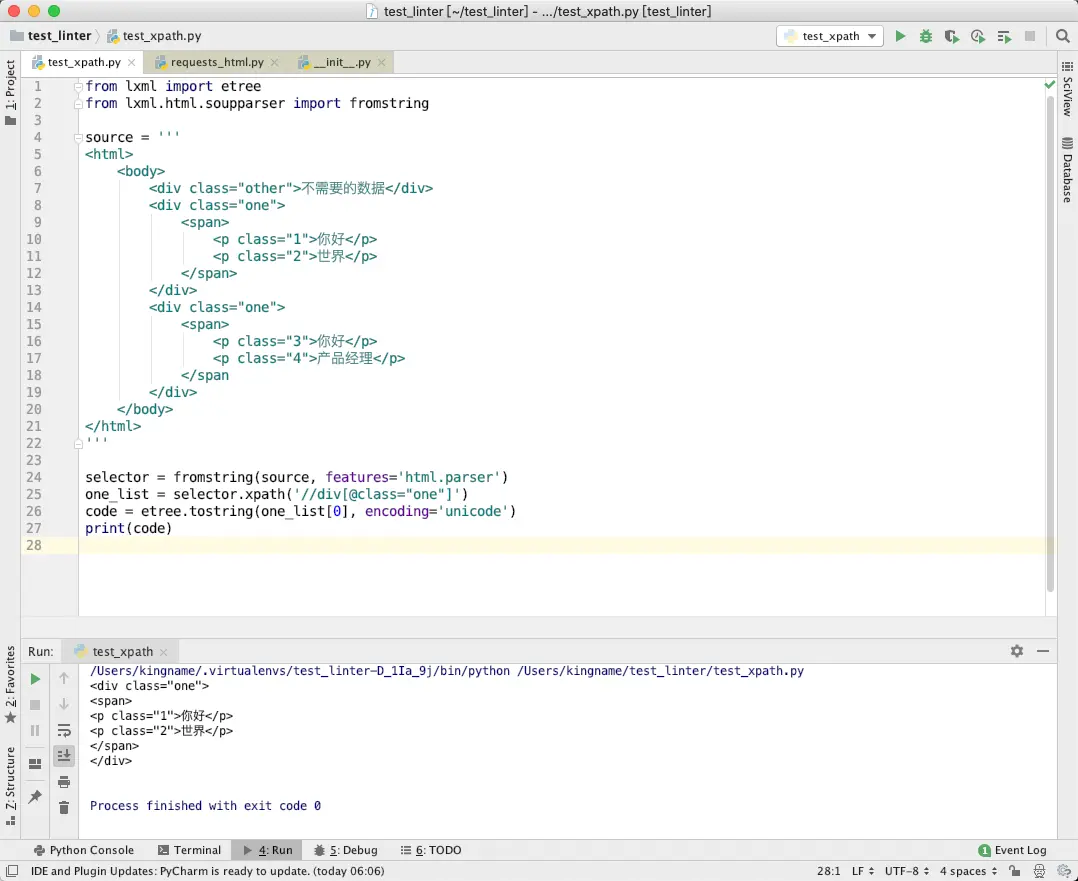Click the restore layout icon in Run panel
1078x881 pixels.
35,764
